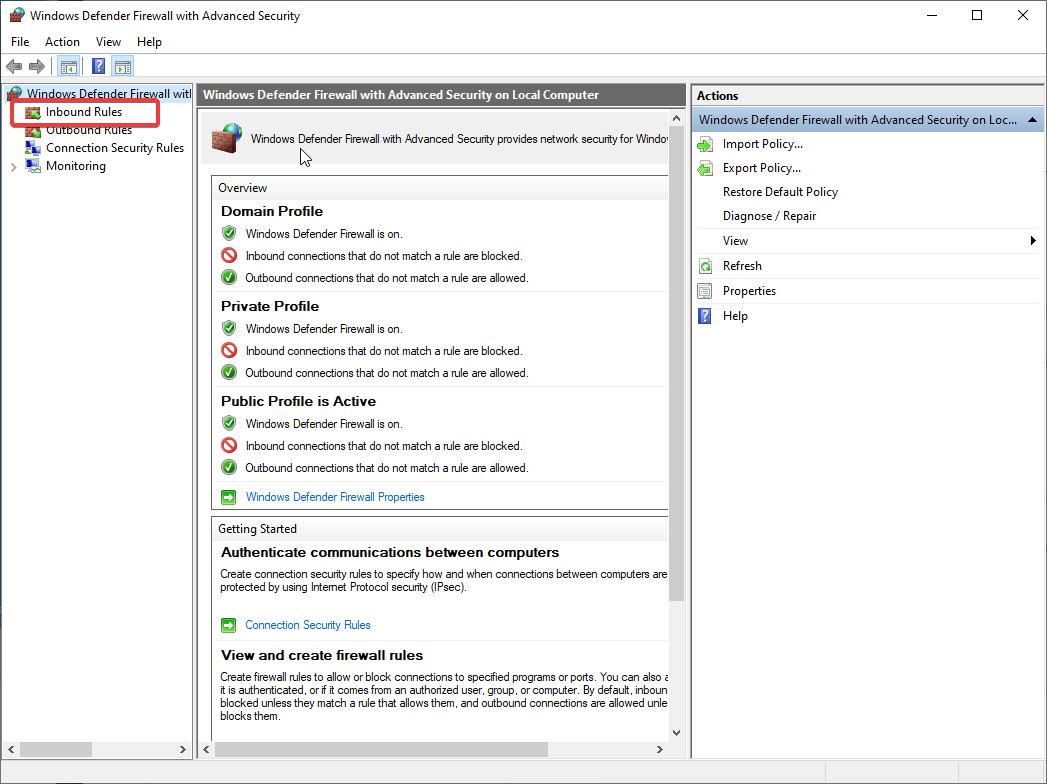The image size is (1047, 784).
Task: Toggle the Show/Hide Console Tree toolbar icon
Action: (x=69, y=66)
